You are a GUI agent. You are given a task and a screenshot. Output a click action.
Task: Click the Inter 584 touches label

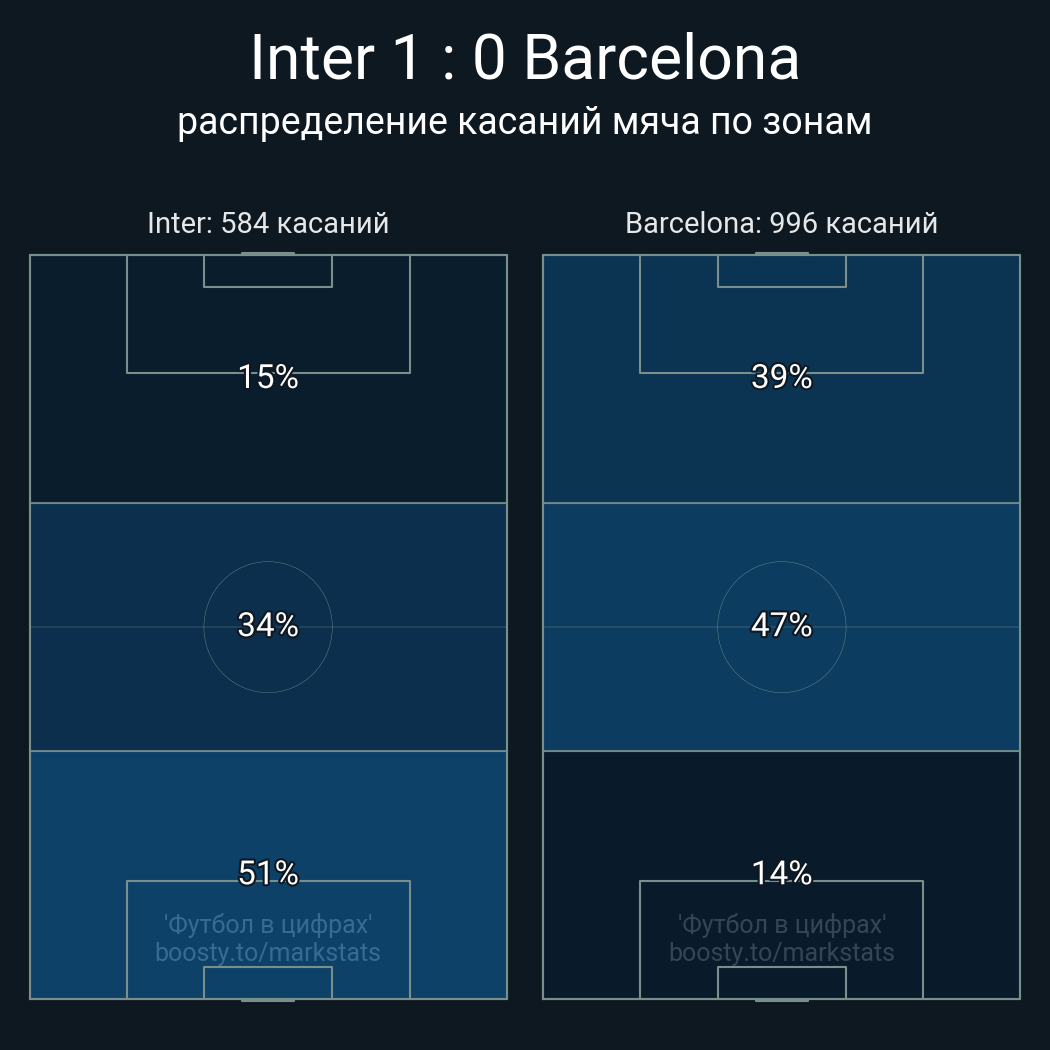pyautogui.click(x=268, y=223)
